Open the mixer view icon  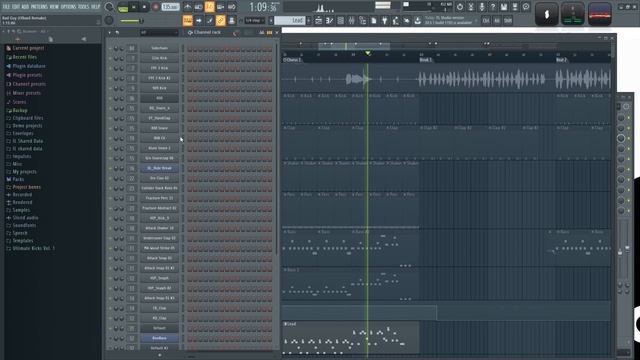pyautogui.click(x=351, y=20)
